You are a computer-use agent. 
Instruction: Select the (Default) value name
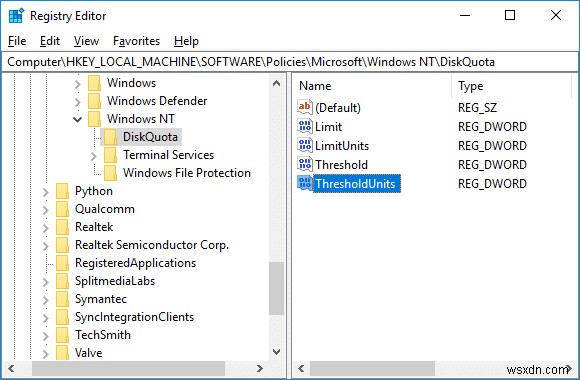pos(338,108)
